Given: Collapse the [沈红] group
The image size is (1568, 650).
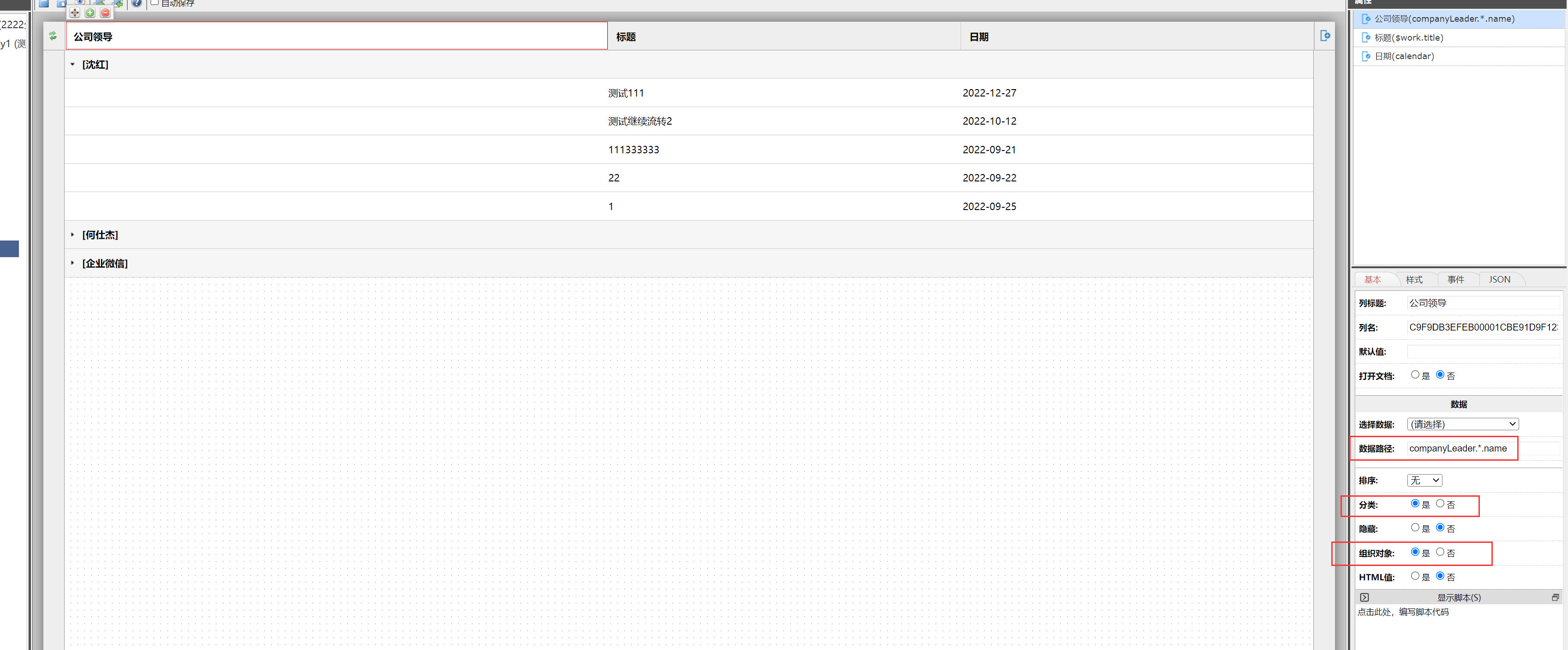Looking at the screenshot, I should pyautogui.click(x=72, y=65).
